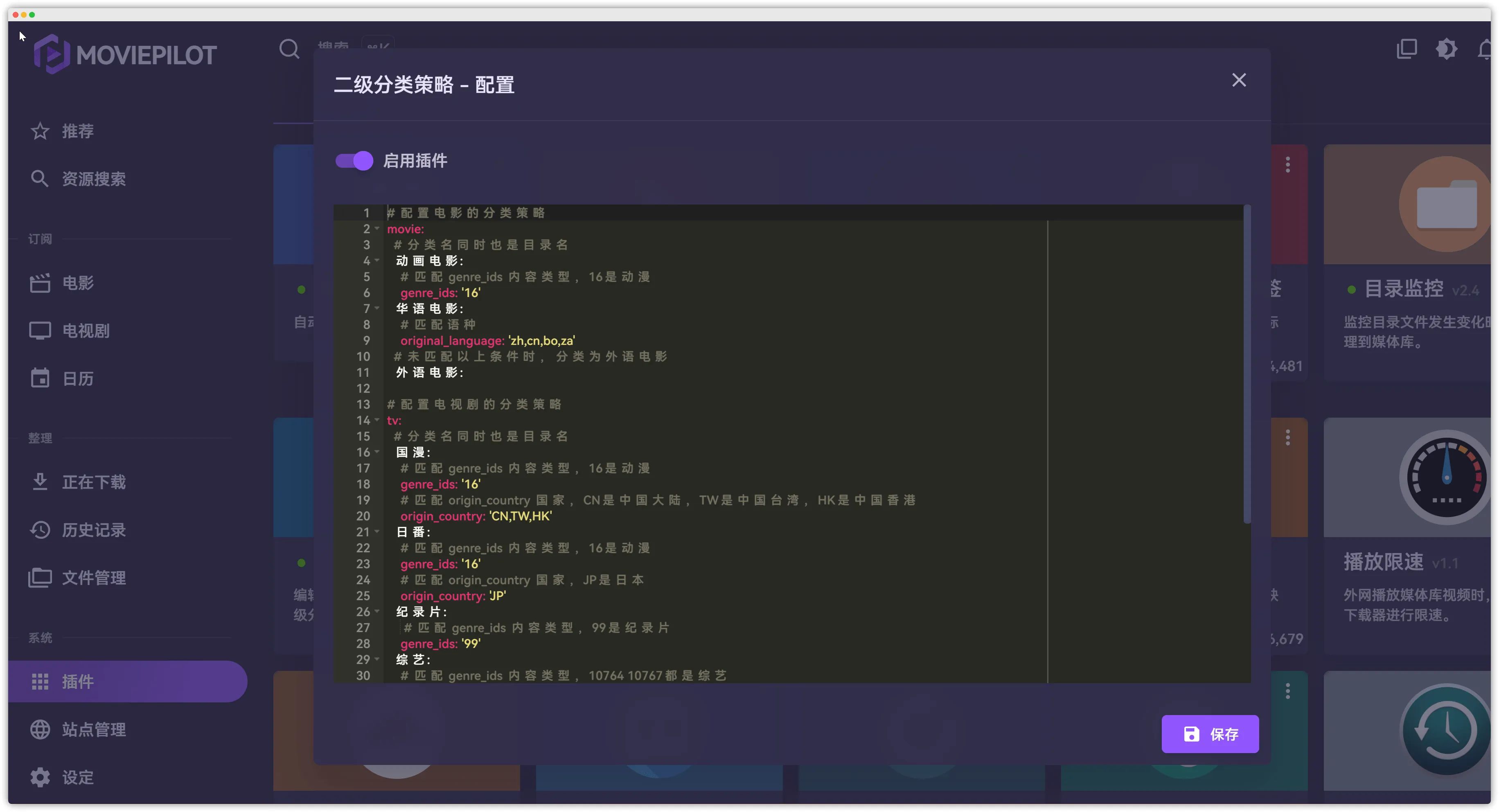Open 站点管理 page
The image size is (1499, 812).
click(128, 729)
